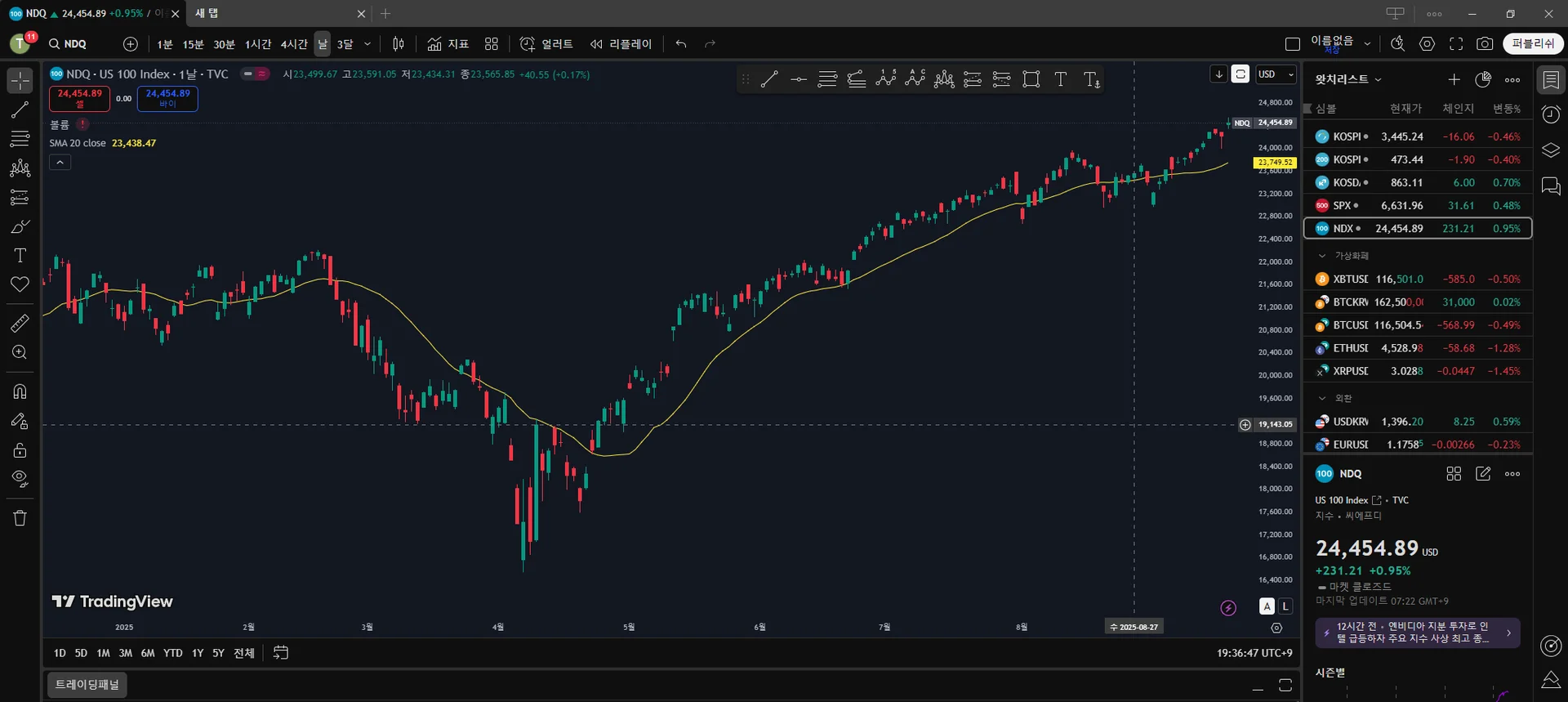The image size is (1568, 702).
Task: Select the ruler measure tool
Action: pos(20,324)
